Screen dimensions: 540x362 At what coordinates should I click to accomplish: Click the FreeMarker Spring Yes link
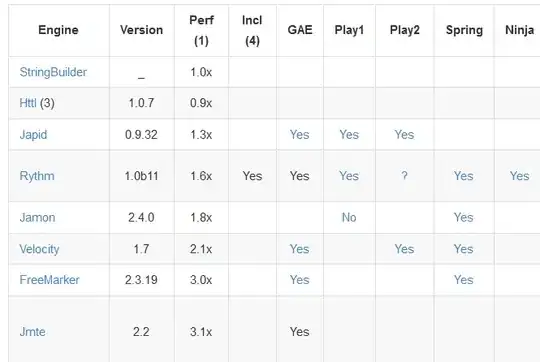point(464,280)
